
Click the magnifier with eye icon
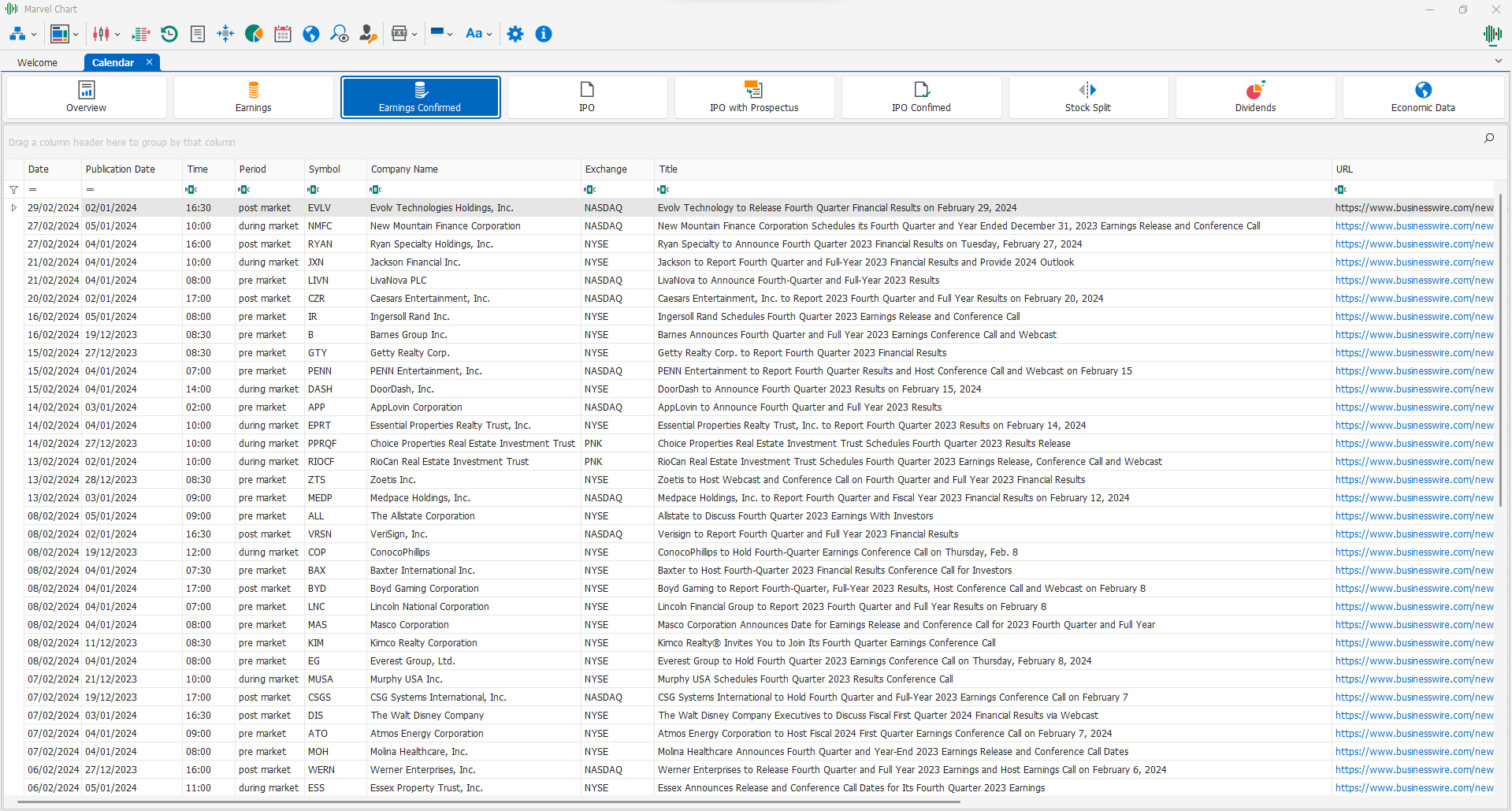click(x=340, y=34)
